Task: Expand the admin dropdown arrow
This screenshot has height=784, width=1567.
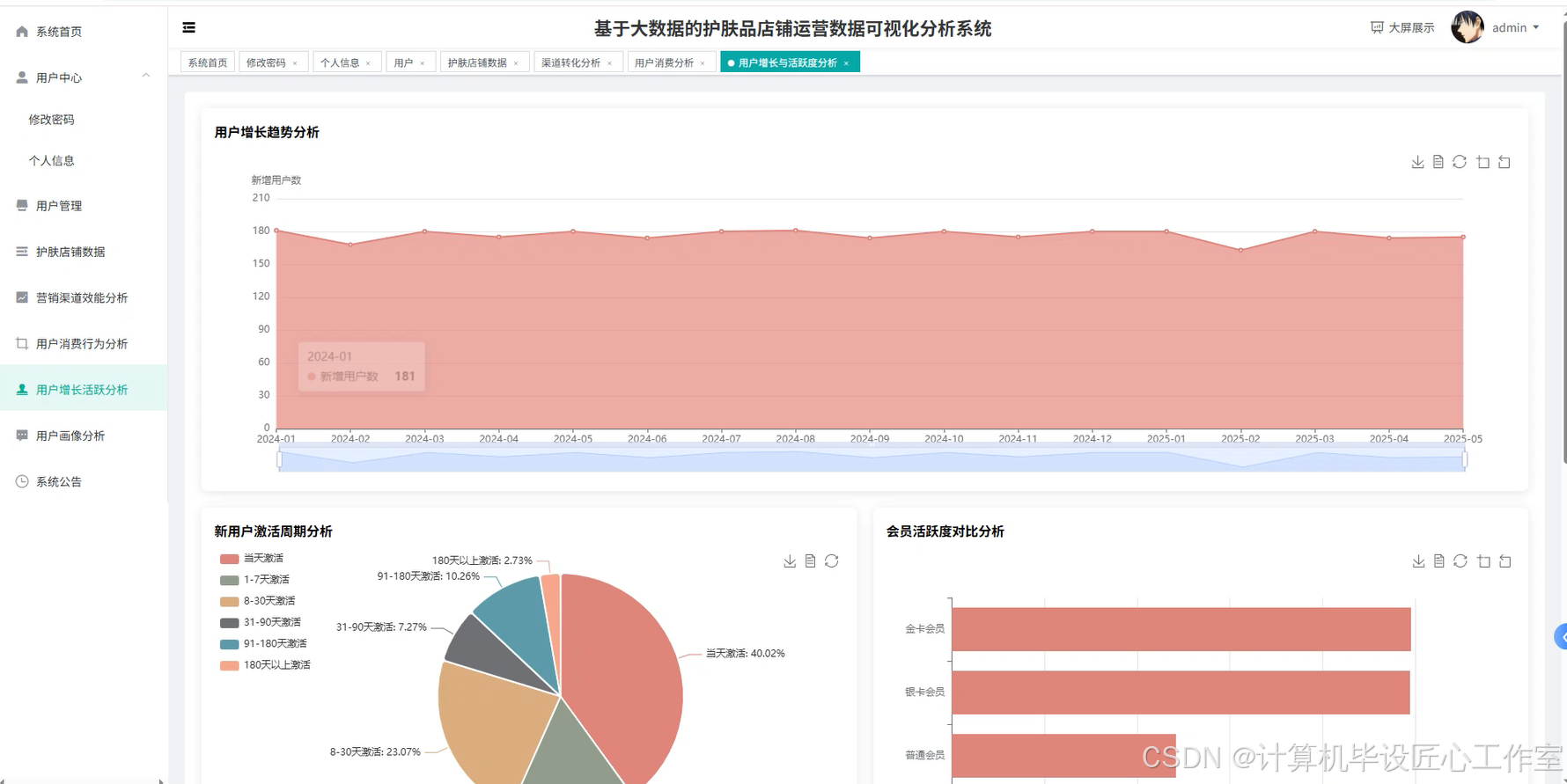Action: pyautogui.click(x=1536, y=28)
